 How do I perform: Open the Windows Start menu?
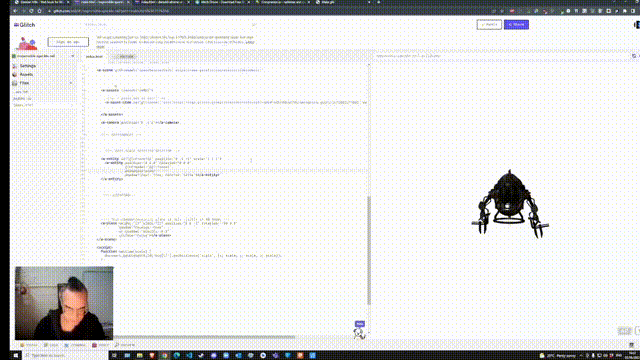click(16, 356)
